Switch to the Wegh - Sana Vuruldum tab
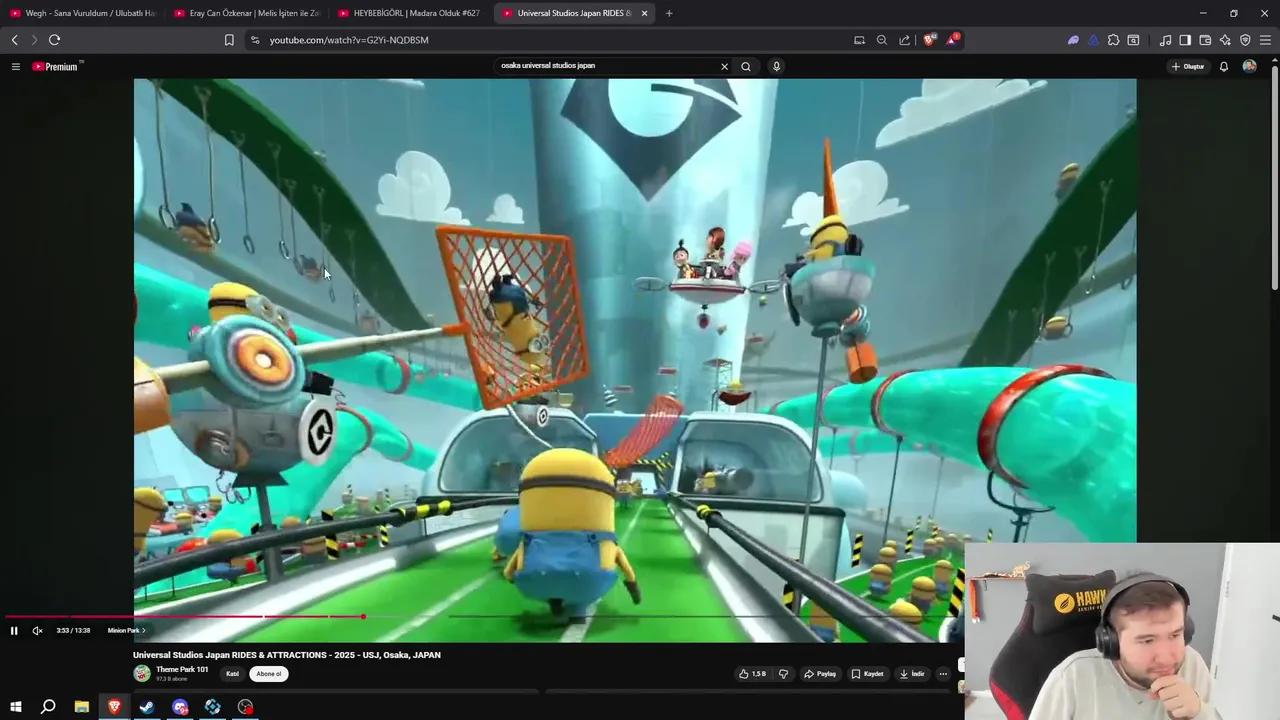This screenshot has width=1280, height=720. tap(83, 13)
